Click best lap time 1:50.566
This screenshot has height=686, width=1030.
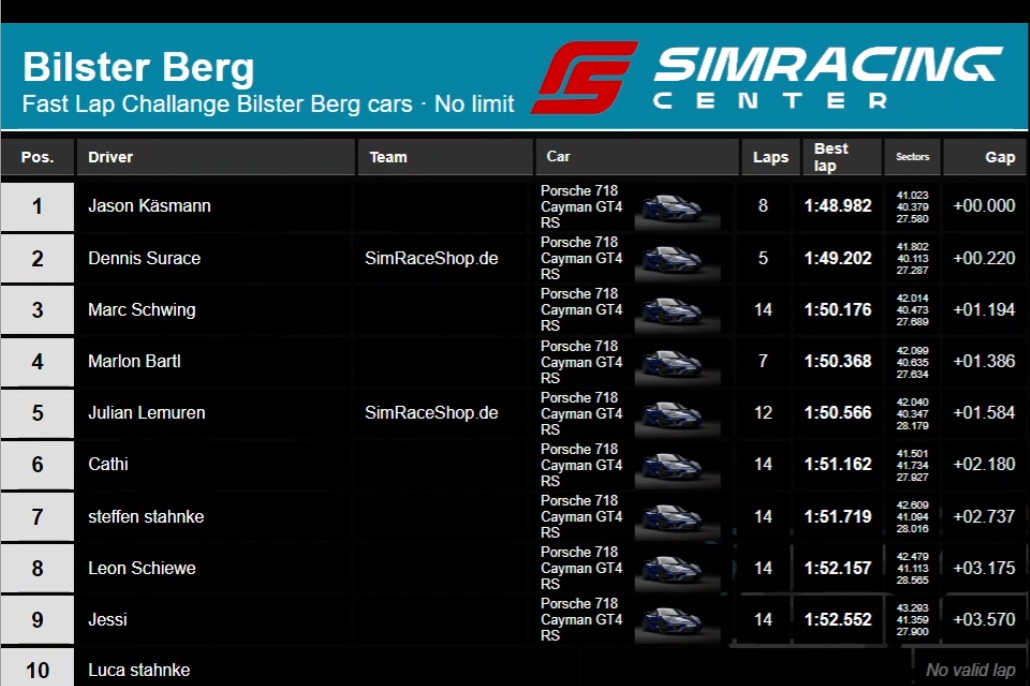point(838,413)
